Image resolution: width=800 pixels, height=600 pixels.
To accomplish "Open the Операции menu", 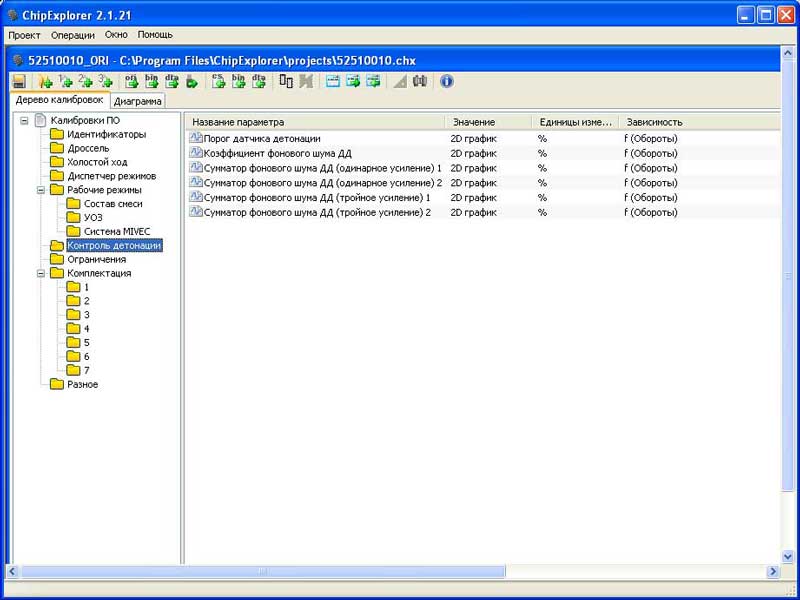I will click(72, 34).
